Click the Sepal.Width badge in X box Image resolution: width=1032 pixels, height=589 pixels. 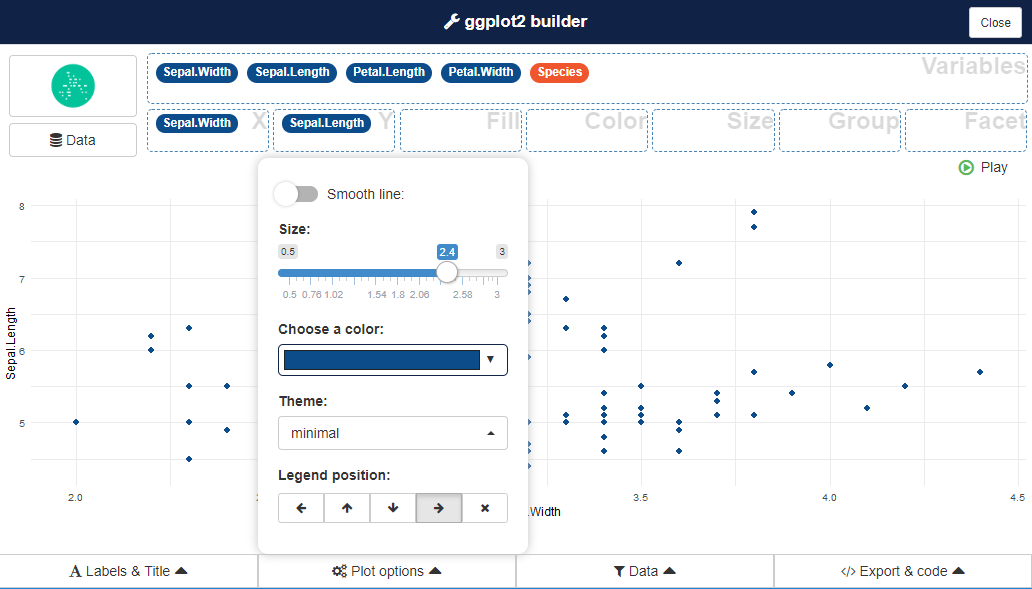pos(197,123)
